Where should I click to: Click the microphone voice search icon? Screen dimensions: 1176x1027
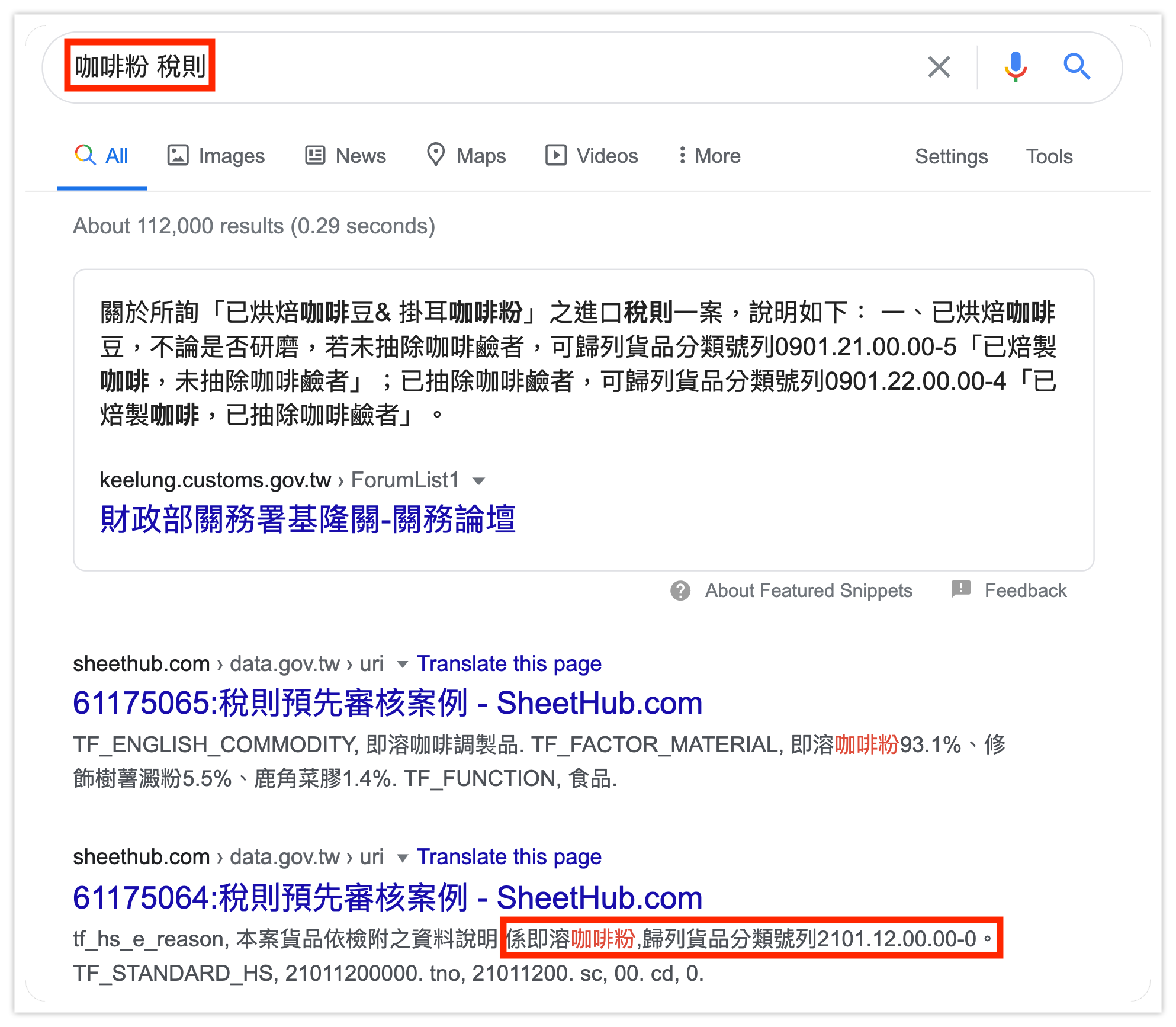click(x=1015, y=67)
